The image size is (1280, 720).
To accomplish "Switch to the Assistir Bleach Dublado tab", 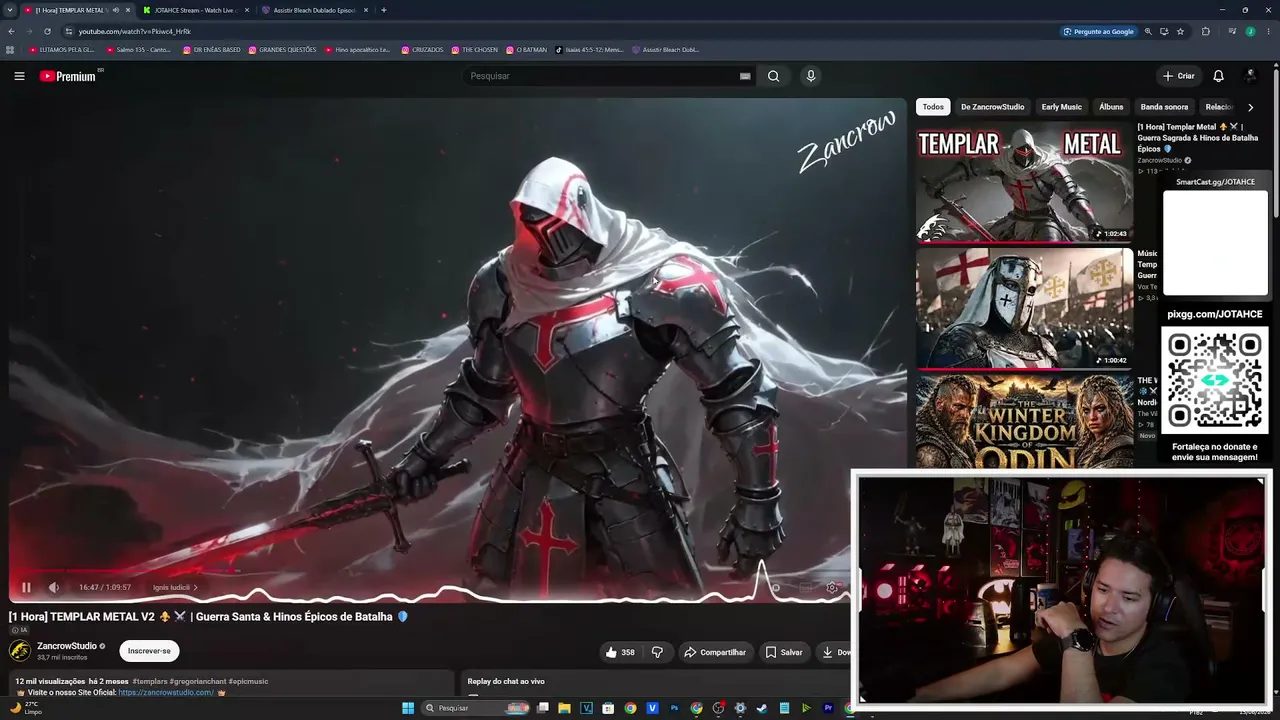I will pos(314,10).
